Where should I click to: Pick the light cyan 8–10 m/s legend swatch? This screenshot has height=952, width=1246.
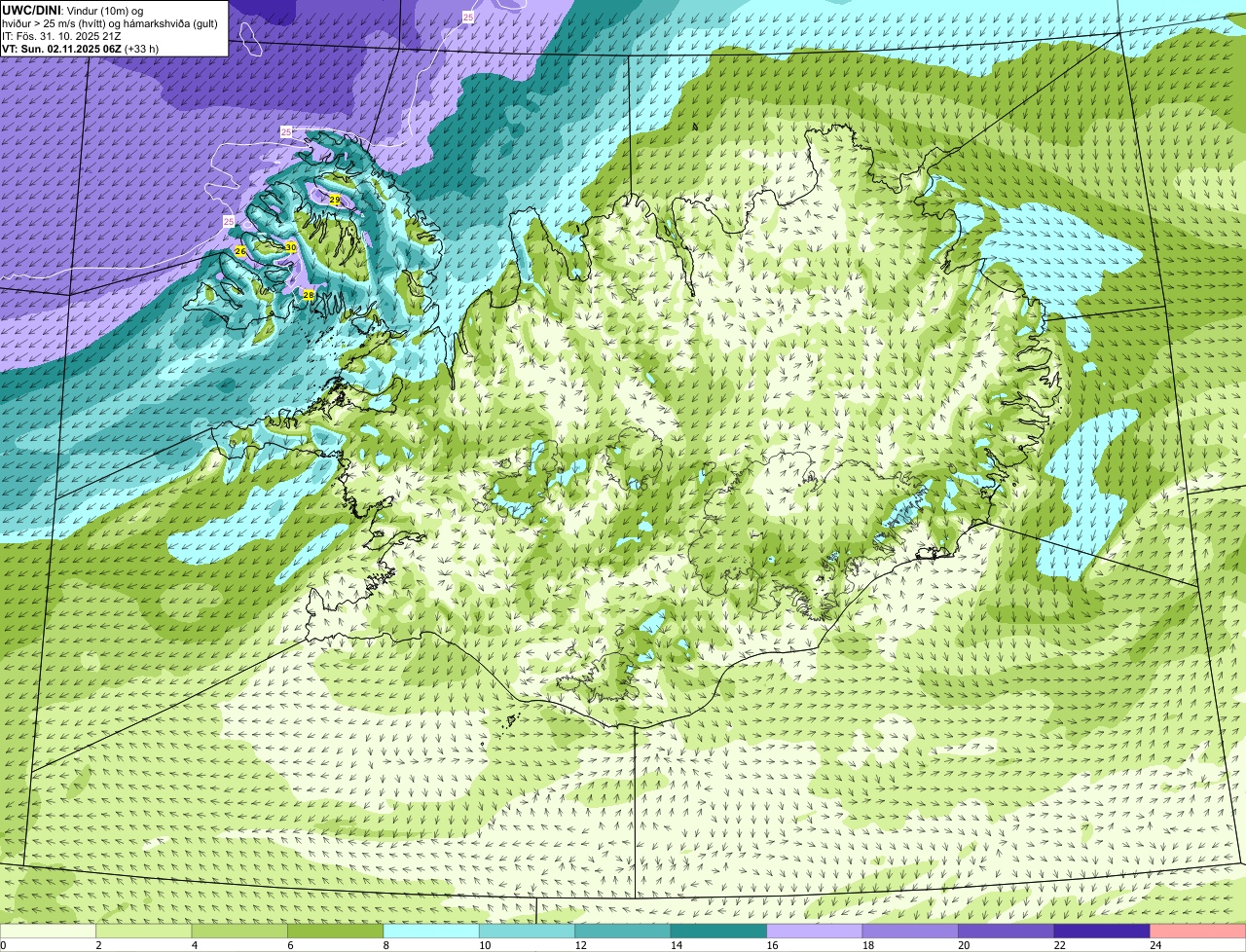coord(431,931)
